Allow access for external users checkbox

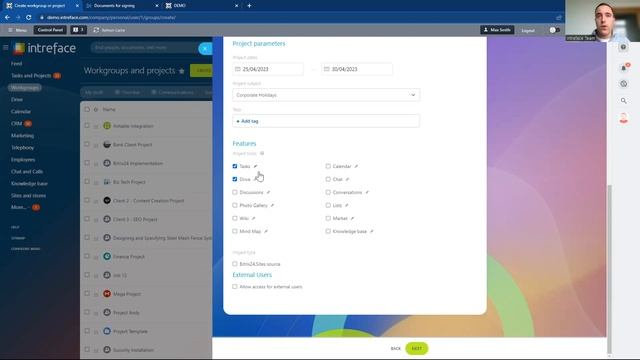(x=235, y=287)
